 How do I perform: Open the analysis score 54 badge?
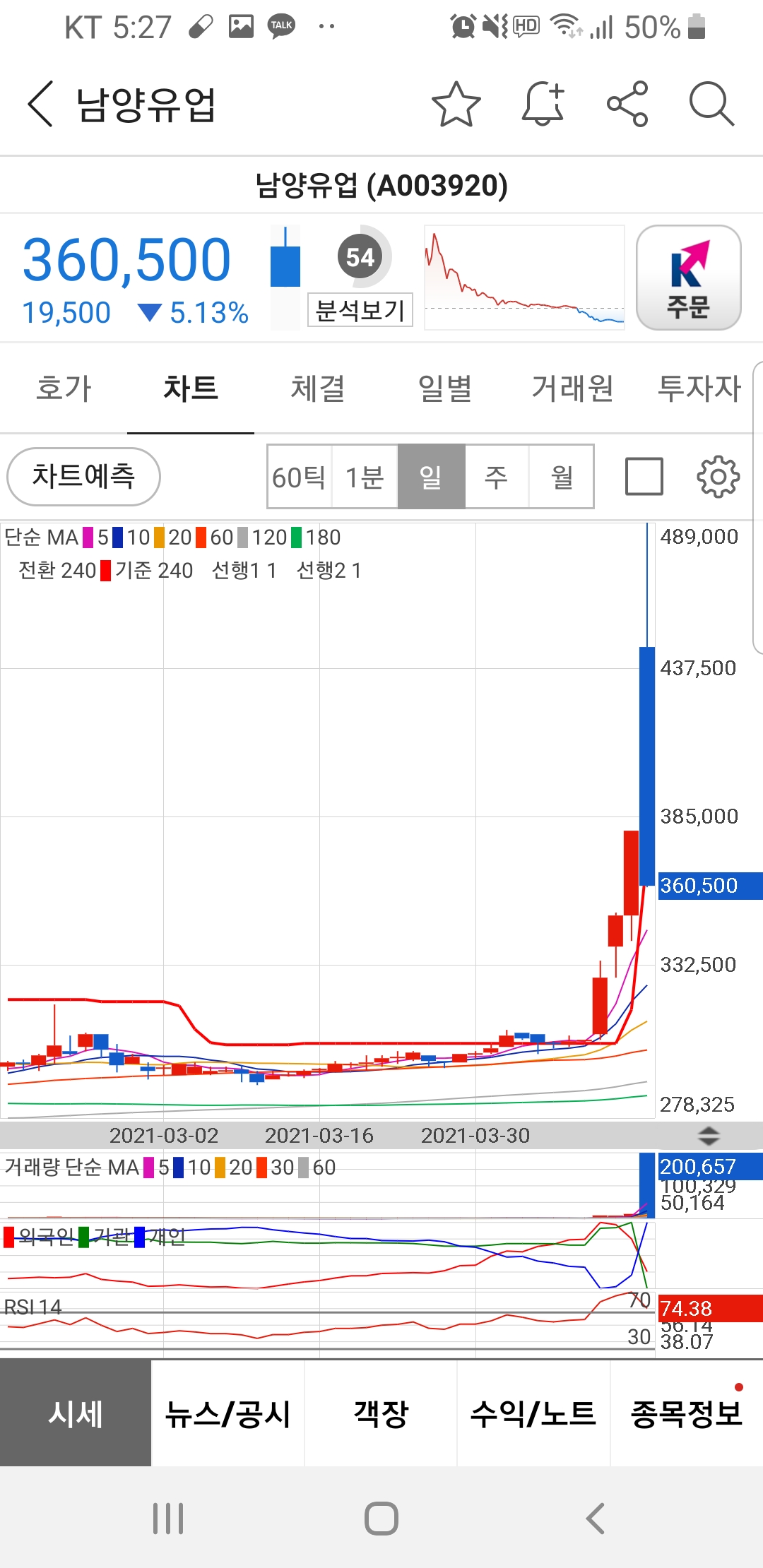360,257
